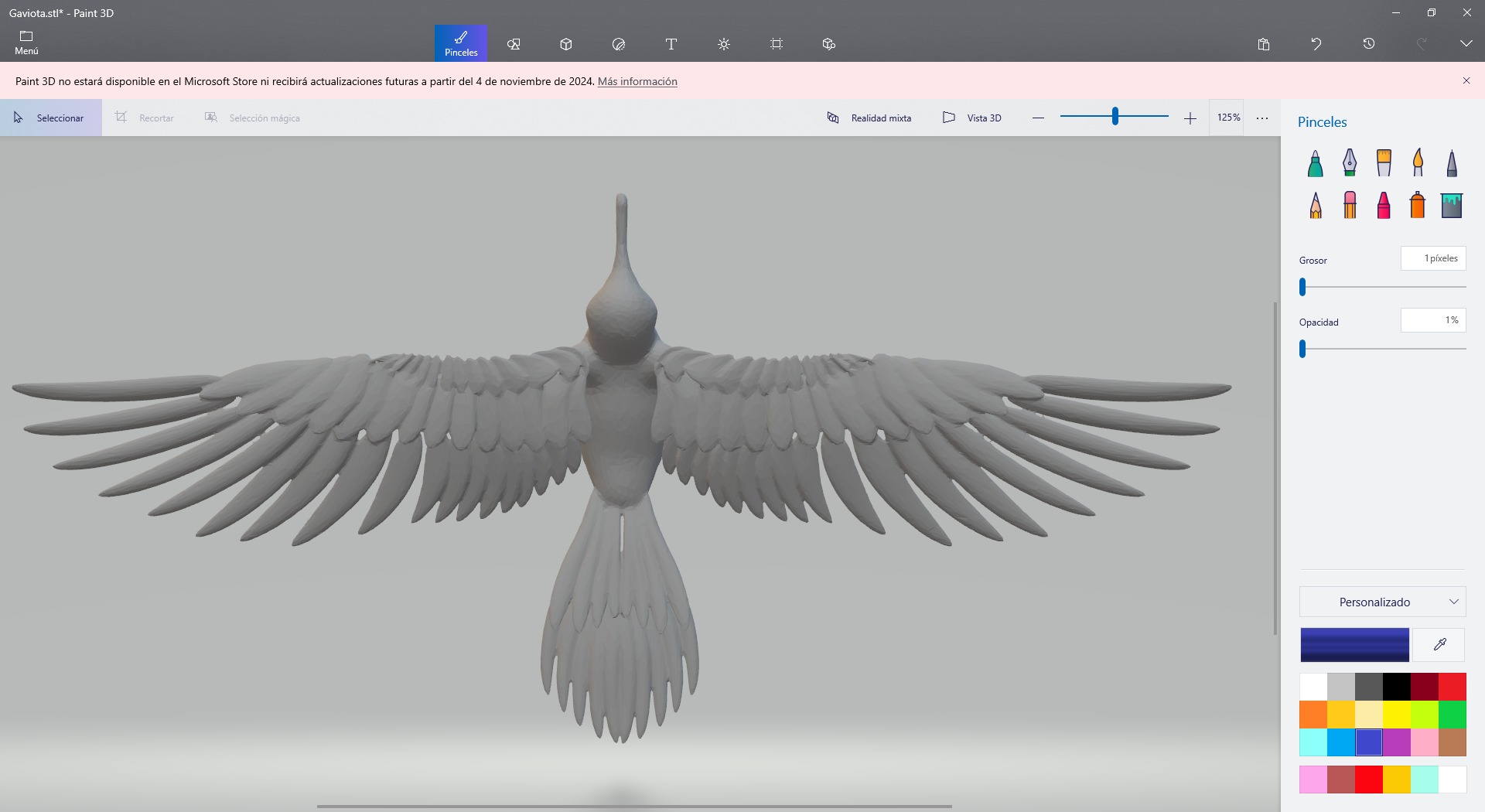The image size is (1485, 812).
Task: Switch to the Pinceles tab
Action: (x=461, y=43)
